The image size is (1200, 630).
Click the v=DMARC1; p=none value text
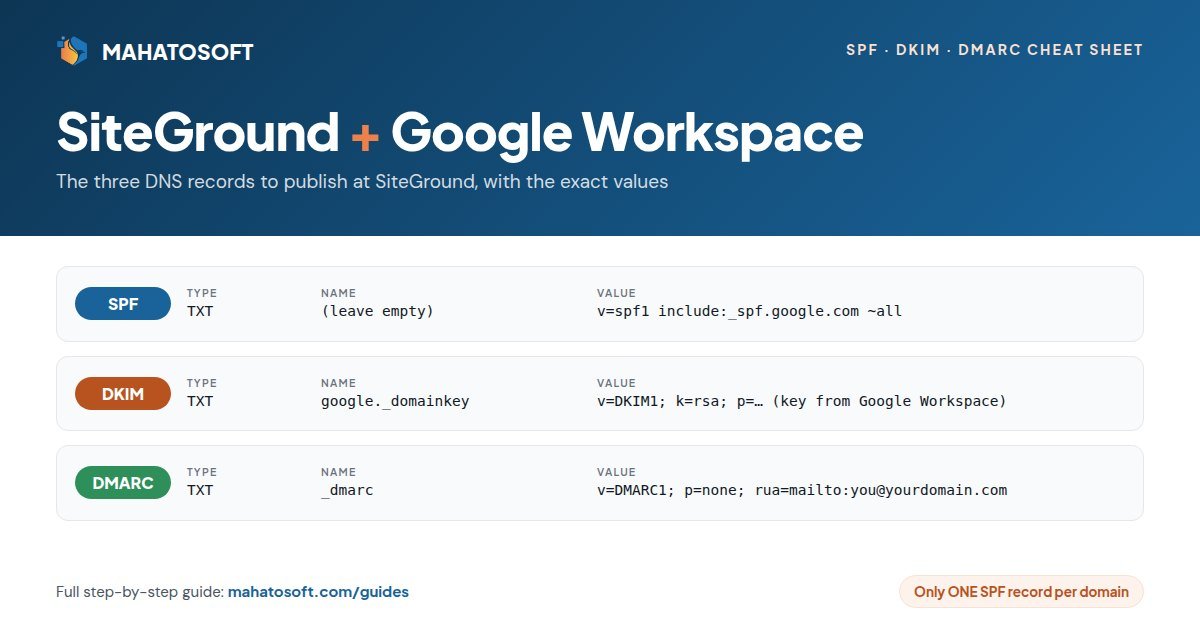point(801,490)
